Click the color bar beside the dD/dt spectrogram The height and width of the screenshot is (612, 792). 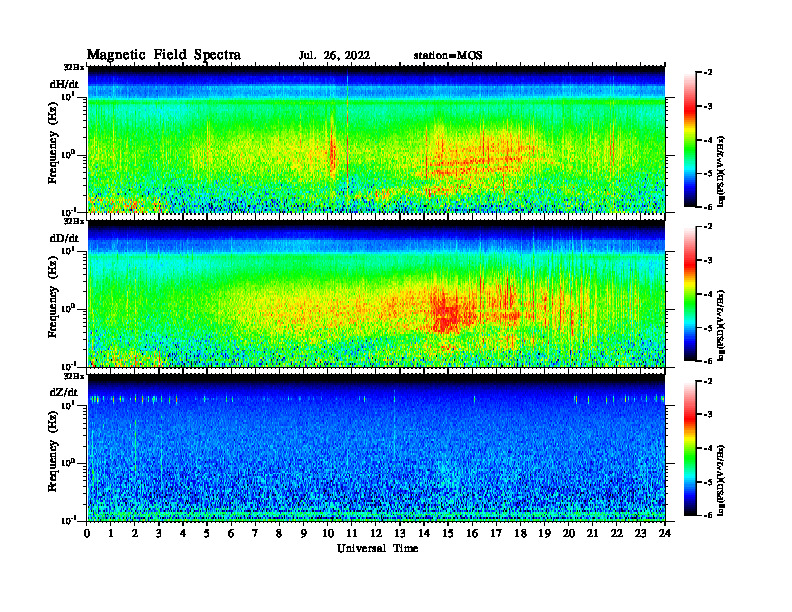pyautogui.click(x=690, y=293)
